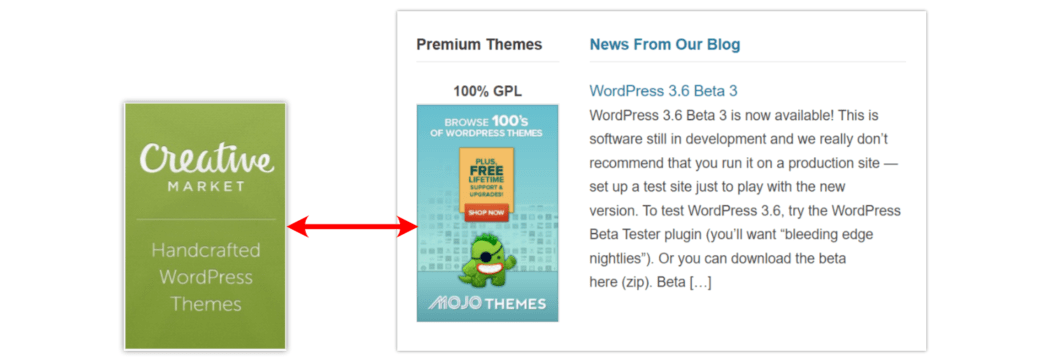Click the right arrowhead of the red arrow
Image resolution: width=1050 pixels, height=362 pixels.
click(x=406, y=227)
